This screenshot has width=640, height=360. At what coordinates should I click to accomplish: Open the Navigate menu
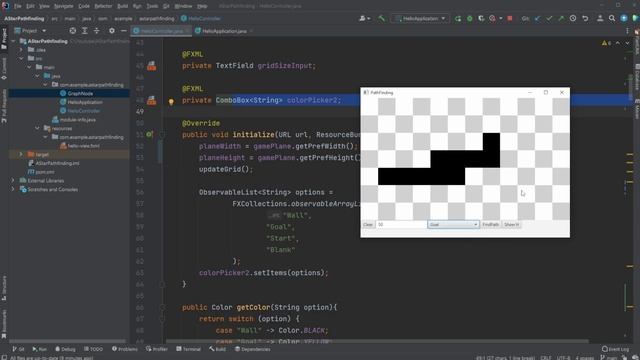pyautogui.click(x=63, y=6)
